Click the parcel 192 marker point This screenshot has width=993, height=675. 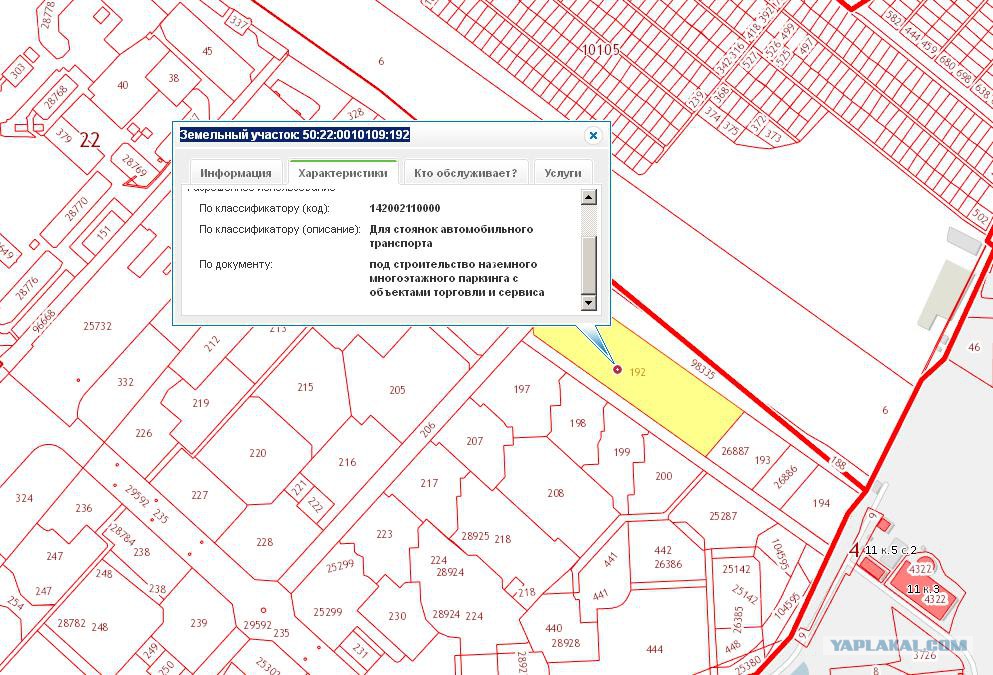coord(617,369)
